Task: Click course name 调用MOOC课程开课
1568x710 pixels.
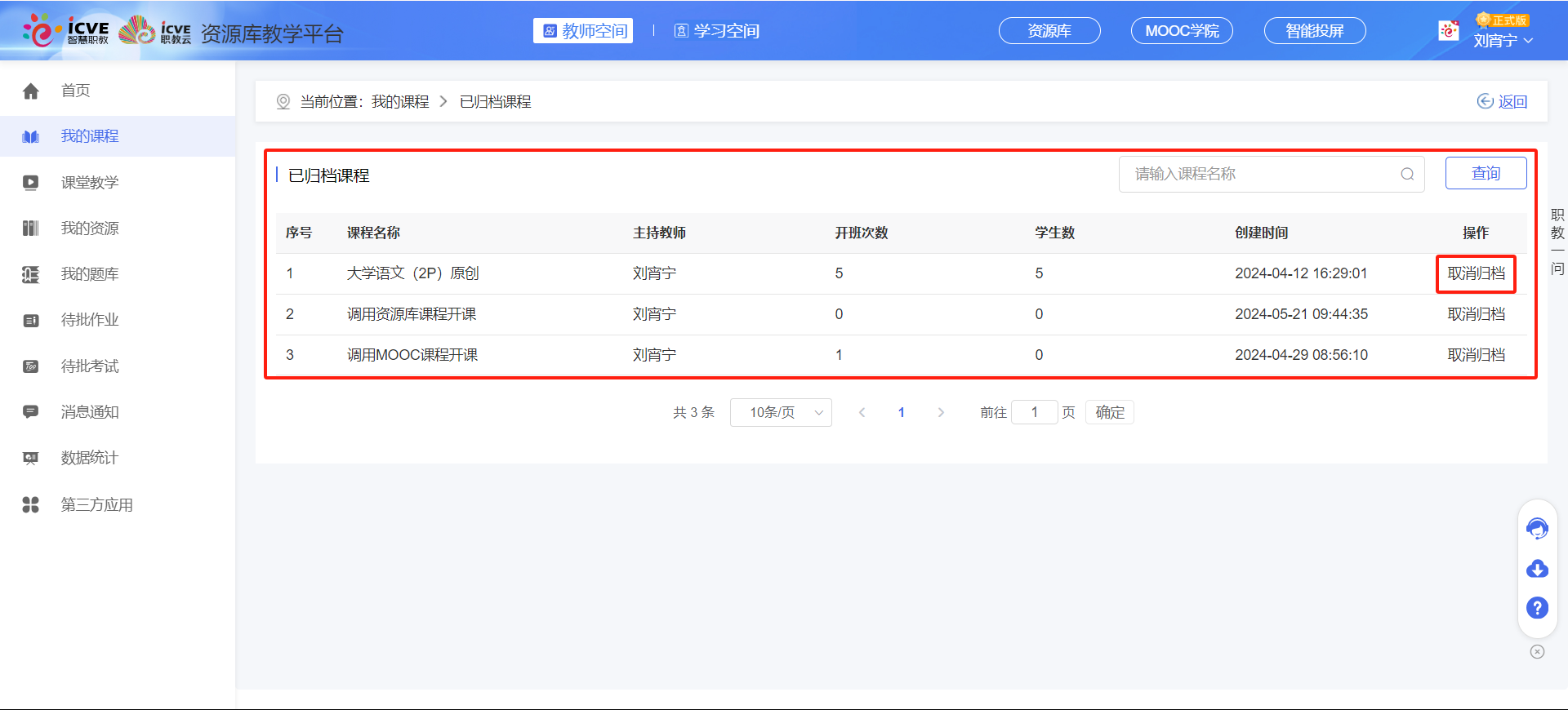Action: 412,355
